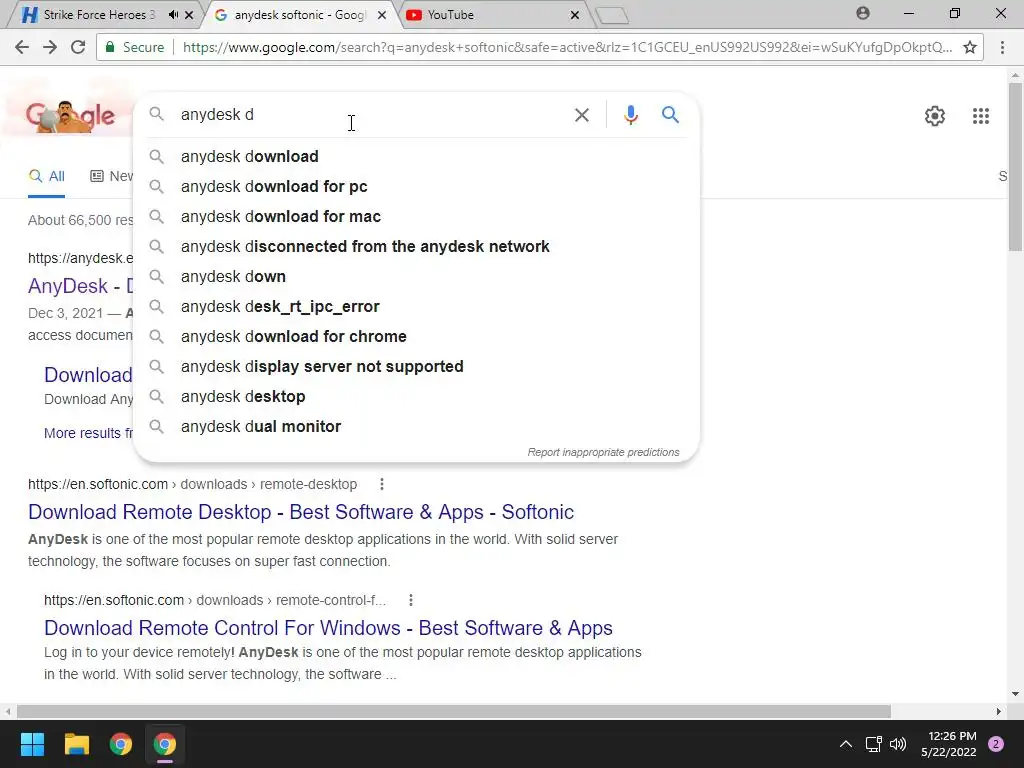Open the notification center badge
Screen dimensions: 1024x768
(x=996, y=744)
